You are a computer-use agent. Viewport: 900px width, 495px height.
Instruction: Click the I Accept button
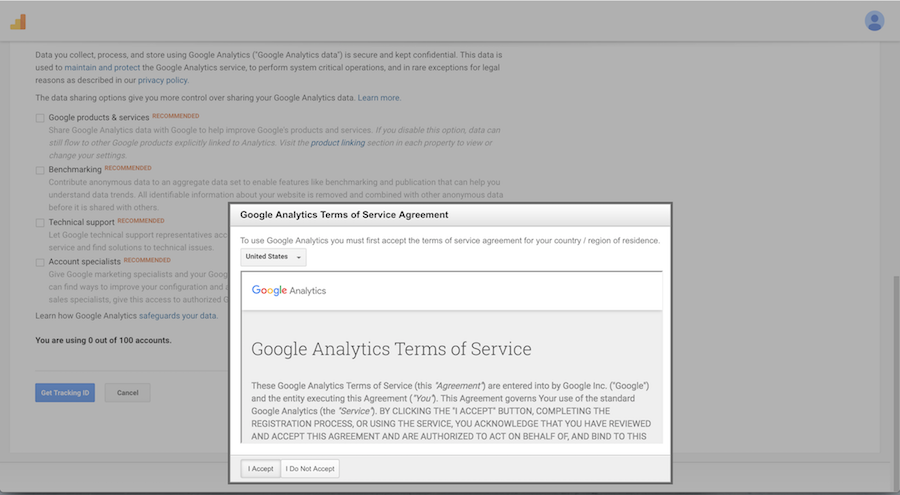tap(261, 469)
